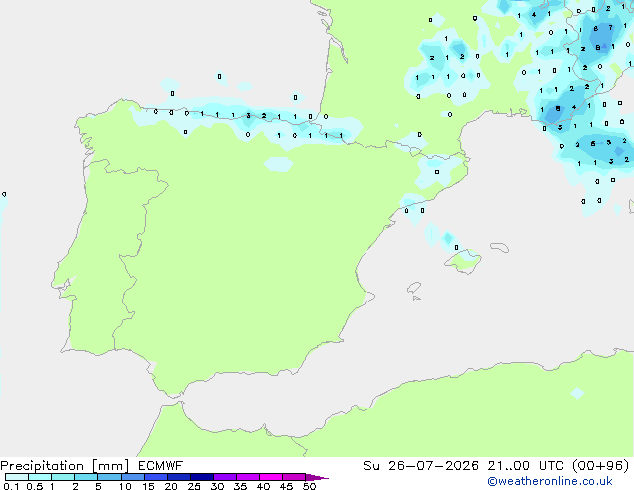This screenshot has height=490, width=634.
Task: Click the 50 mm arrow end of legend
Action: click(317, 477)
